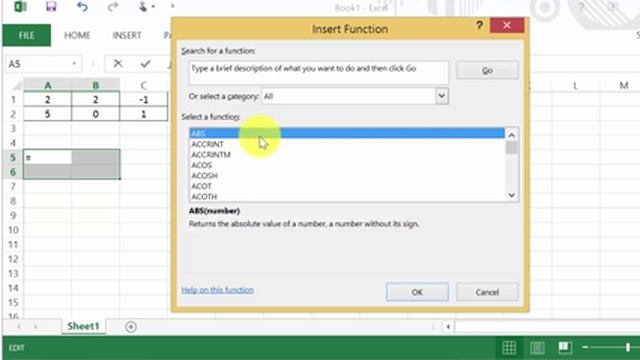Select ACOSH in the function list
Image resolution: width=640 pixels, height=360 pixels.
tap(347, 176)
